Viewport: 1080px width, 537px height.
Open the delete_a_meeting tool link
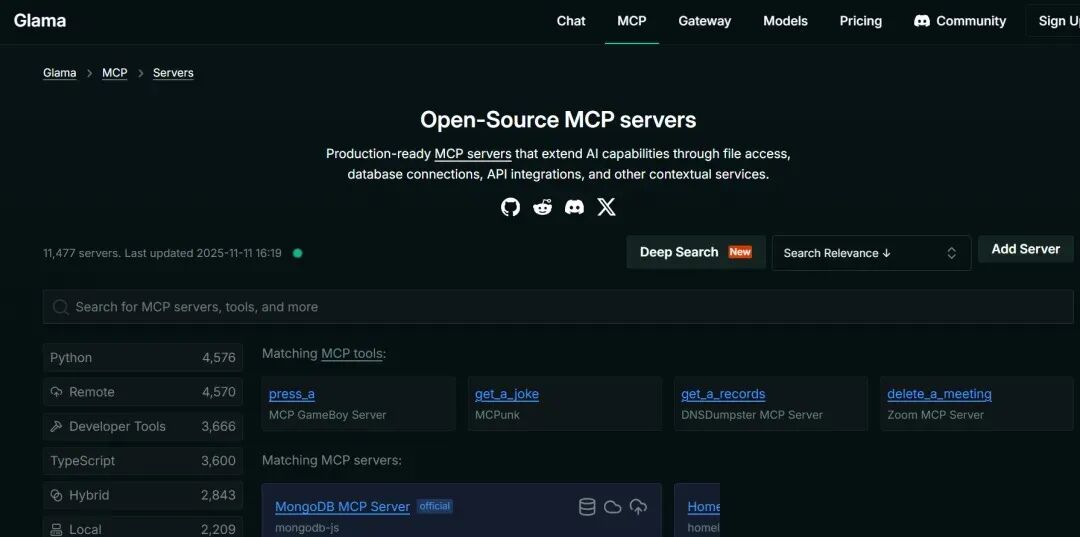point(939,394)
